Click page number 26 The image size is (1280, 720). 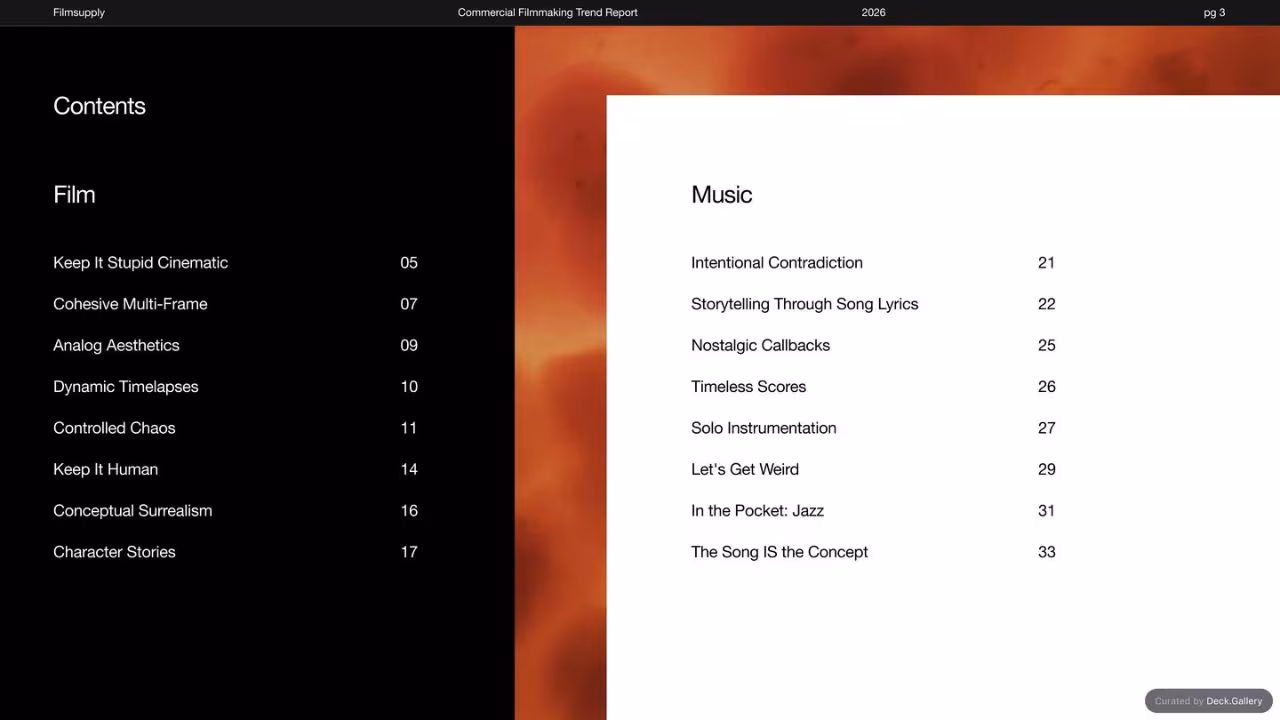(x=1046, y=387)
